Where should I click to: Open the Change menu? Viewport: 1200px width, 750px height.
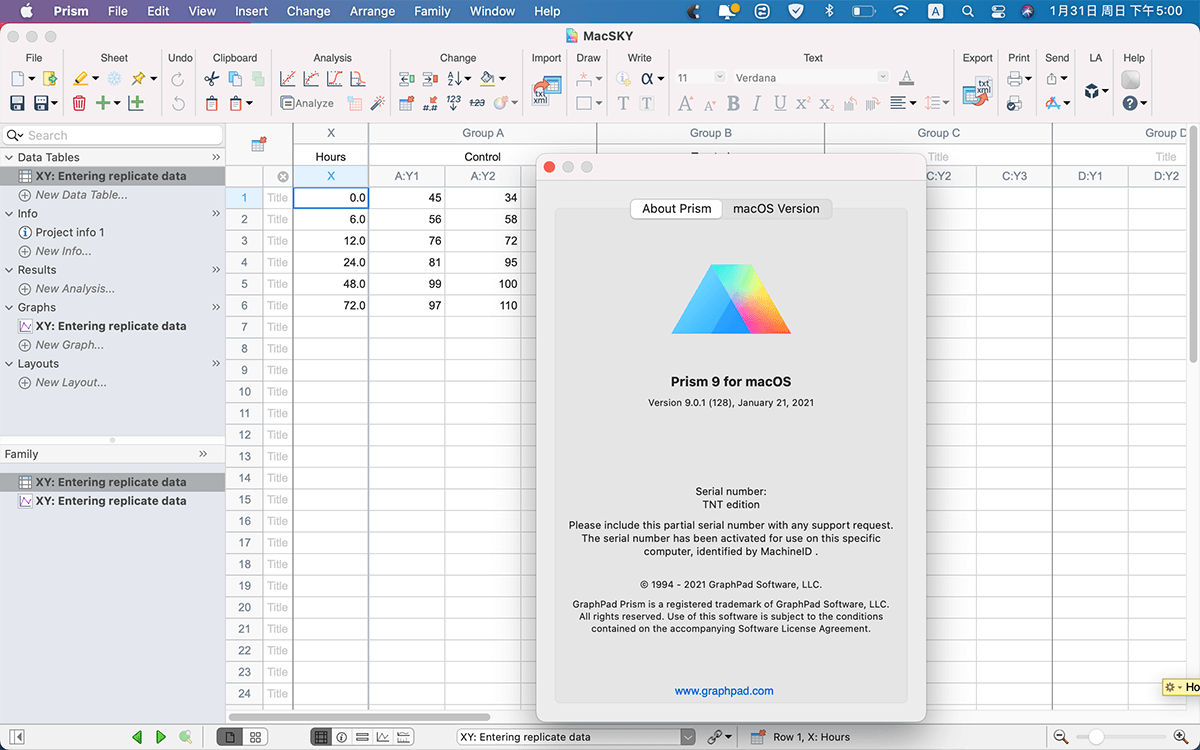(x=308, y=11)
